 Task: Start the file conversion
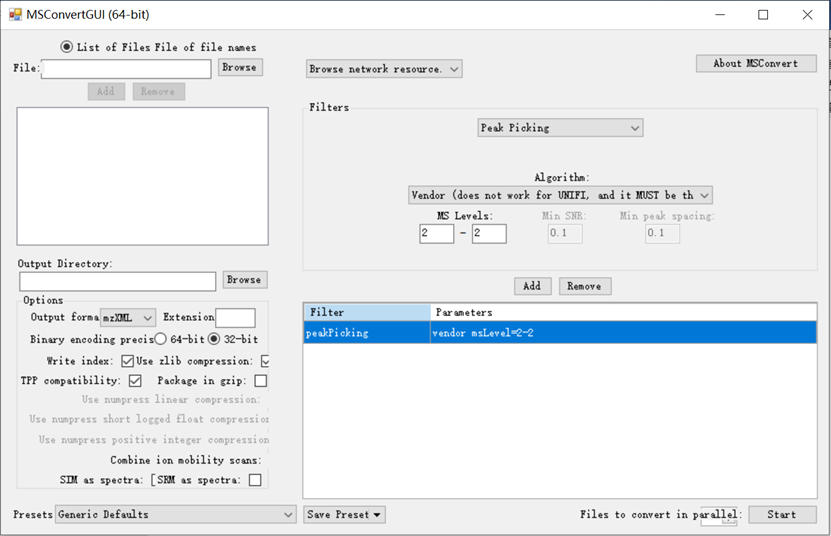782,514
